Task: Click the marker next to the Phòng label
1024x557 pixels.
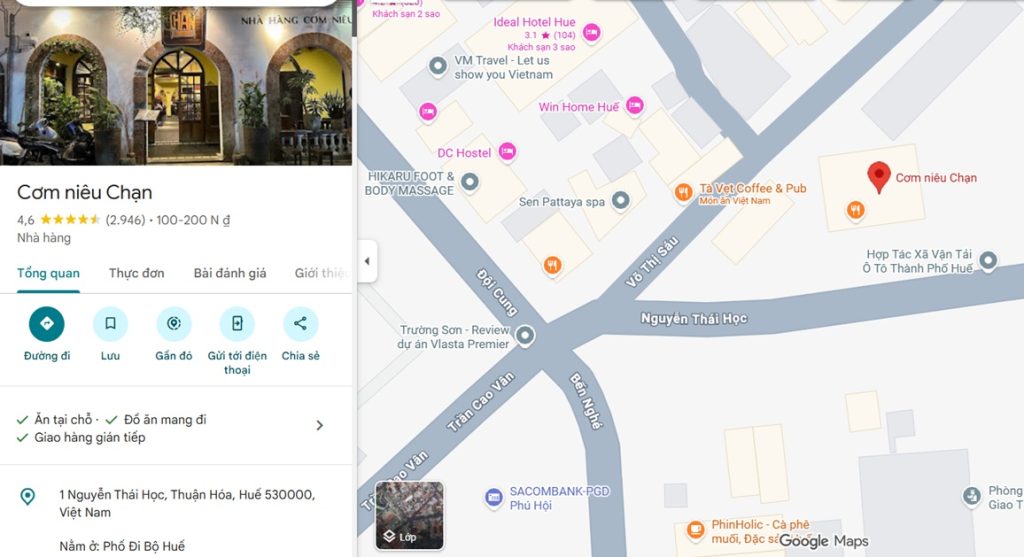Action: pos(972,496)
